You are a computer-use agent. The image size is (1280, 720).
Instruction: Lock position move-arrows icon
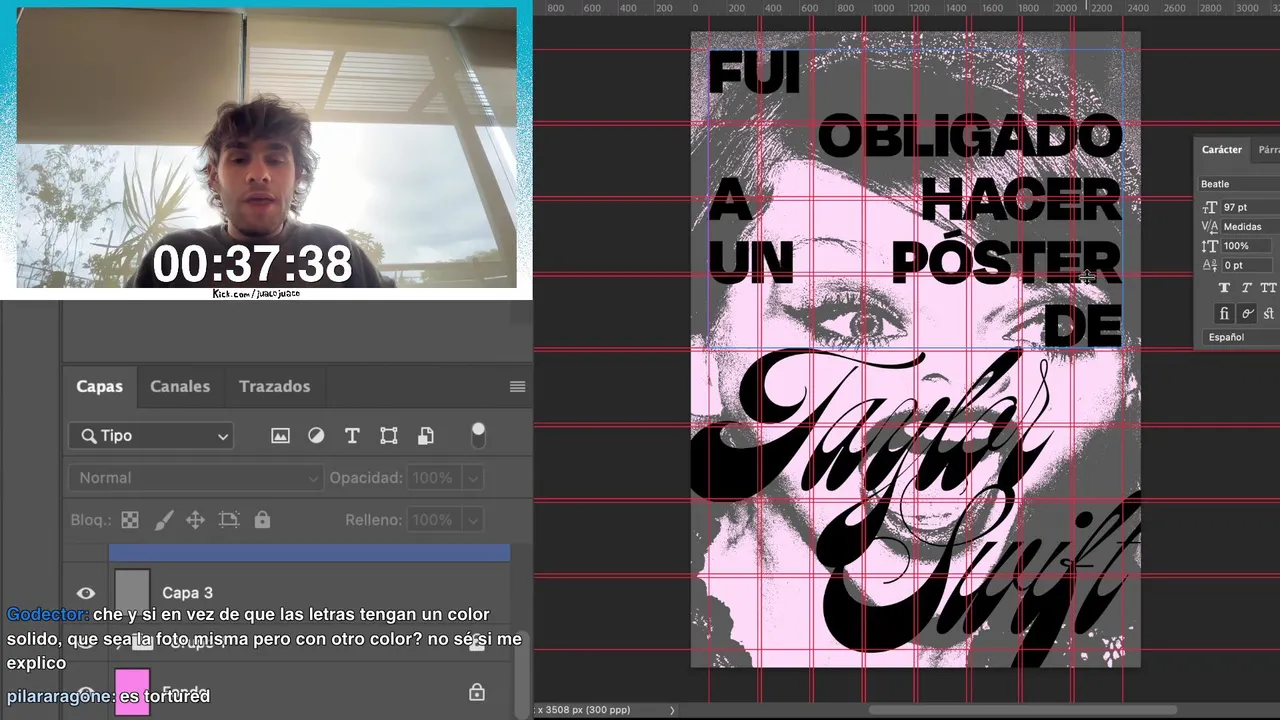(195, 520)
